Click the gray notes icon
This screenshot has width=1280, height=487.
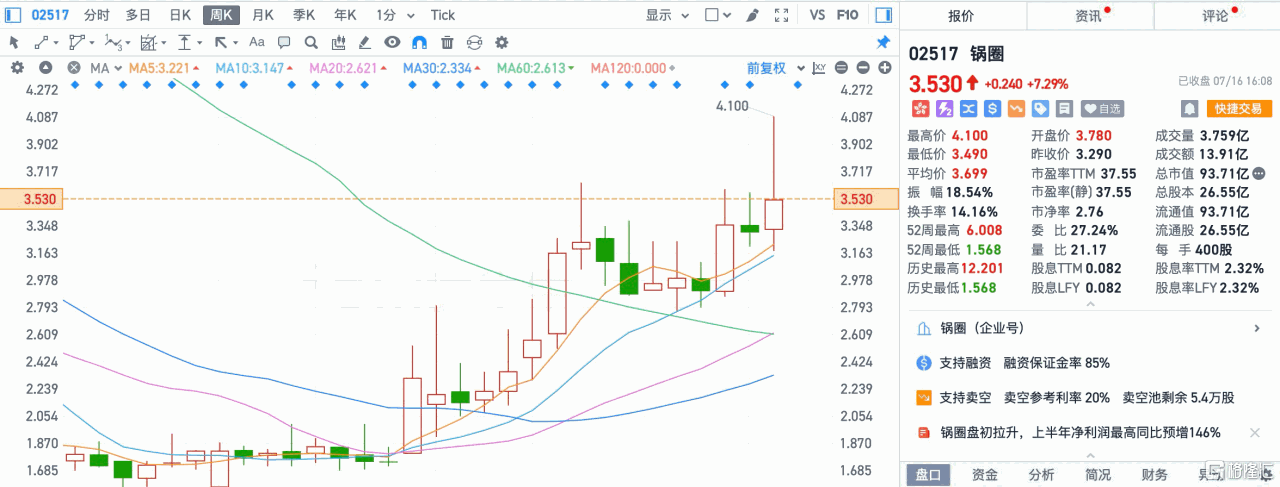(x=1065, y=108)
